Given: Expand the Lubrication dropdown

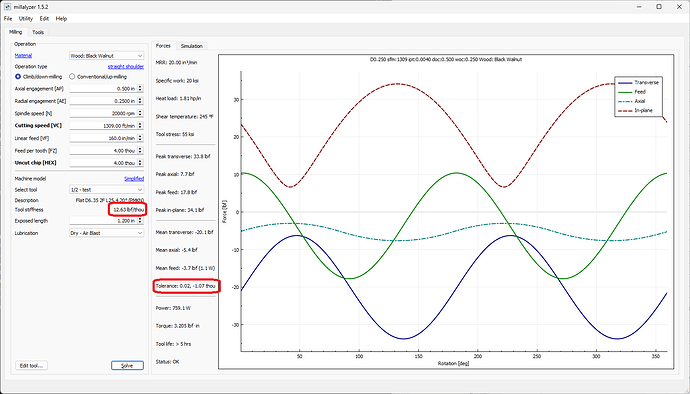Looking at the screenshot, I should pos(106,233).
